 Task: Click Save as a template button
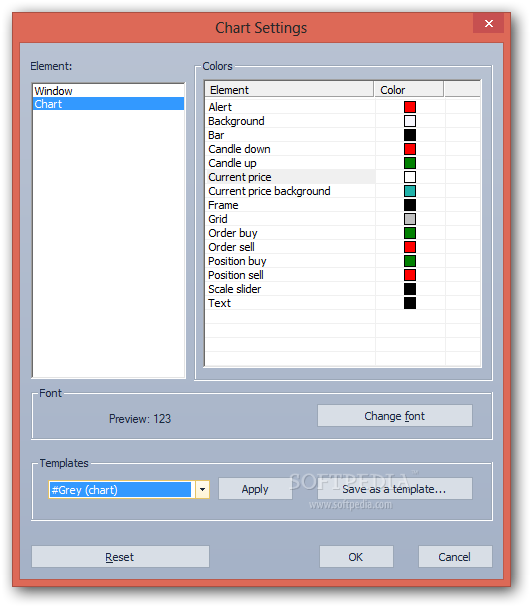pyautogui.click(x=394, y=489)
